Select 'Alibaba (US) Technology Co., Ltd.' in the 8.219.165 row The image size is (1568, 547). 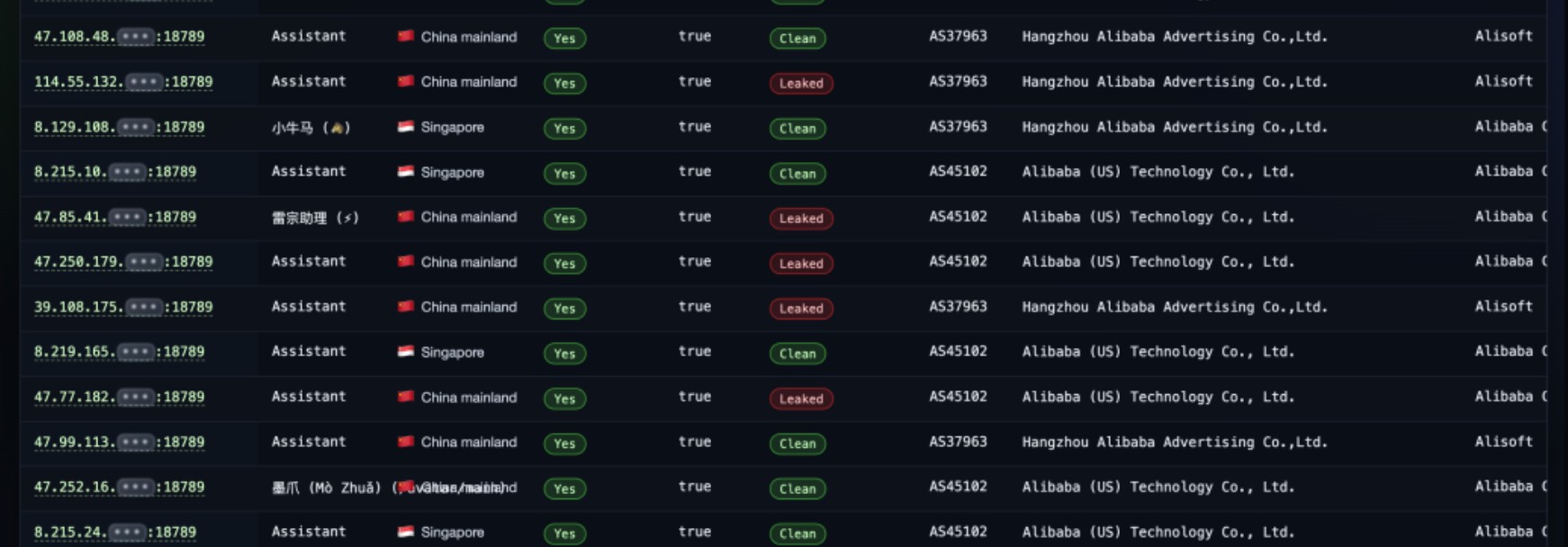[1158, 352]
